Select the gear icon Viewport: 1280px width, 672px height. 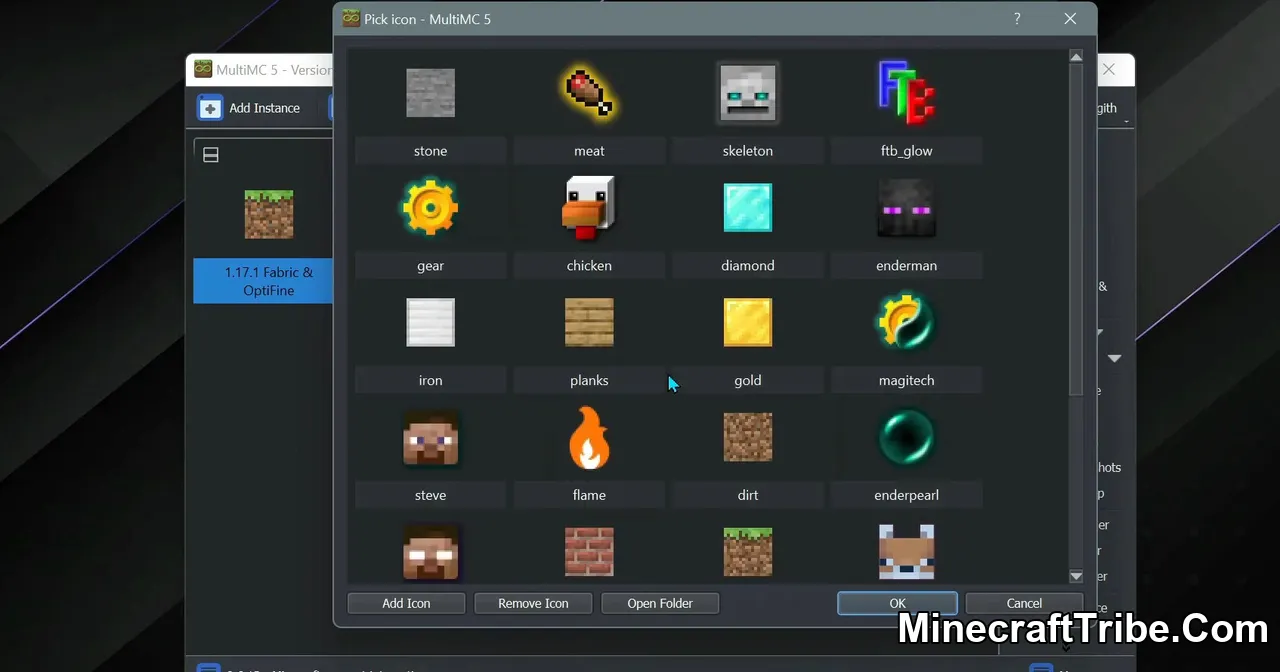[430, 208]
